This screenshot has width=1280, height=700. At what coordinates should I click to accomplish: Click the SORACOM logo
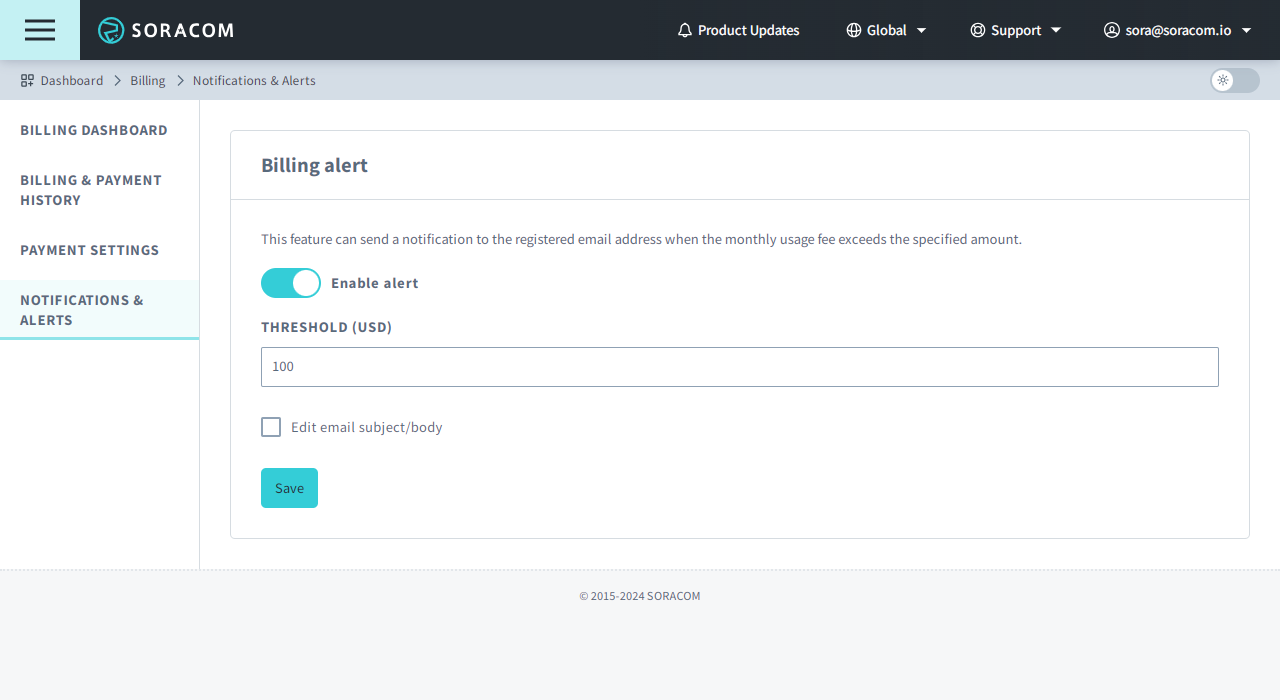166,30
